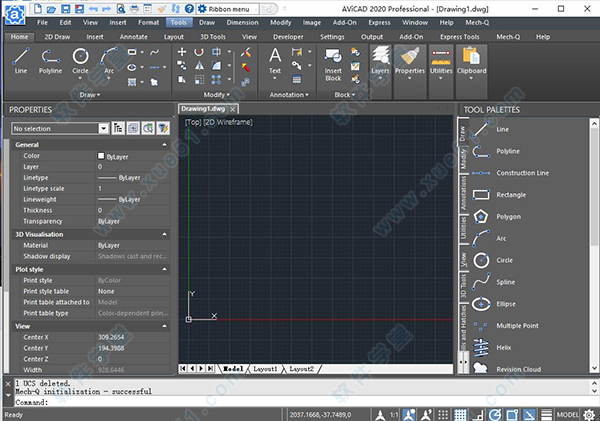Open the Ribbon menu workspace dropdown
The height and width of the screenshot is (421, 600).
(x=254, y=8)
